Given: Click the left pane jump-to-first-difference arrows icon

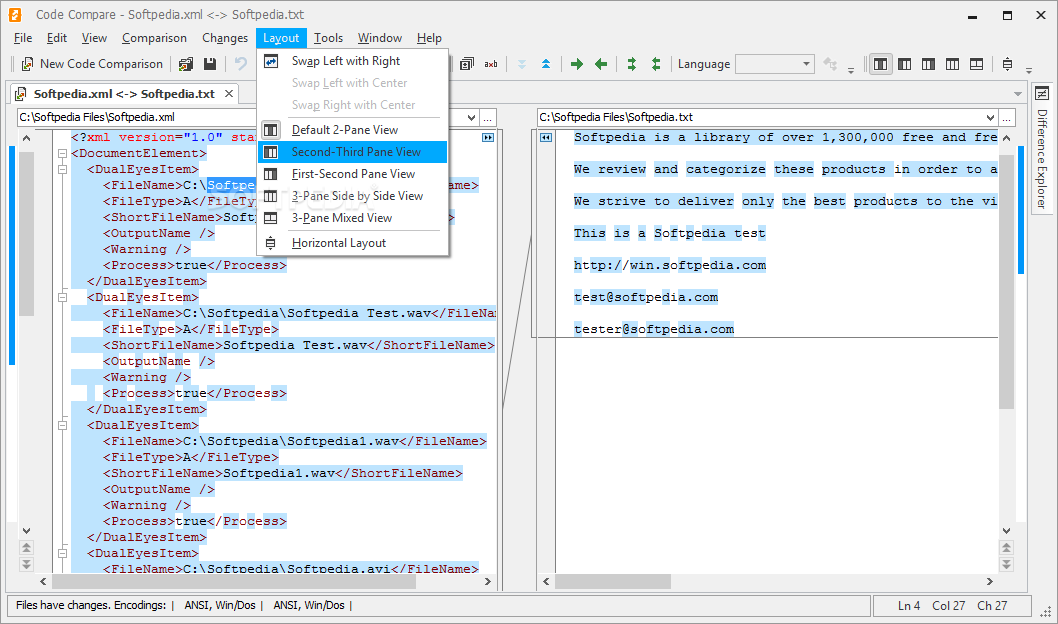Looking at the screenshot, I should (x=26, y=548).
